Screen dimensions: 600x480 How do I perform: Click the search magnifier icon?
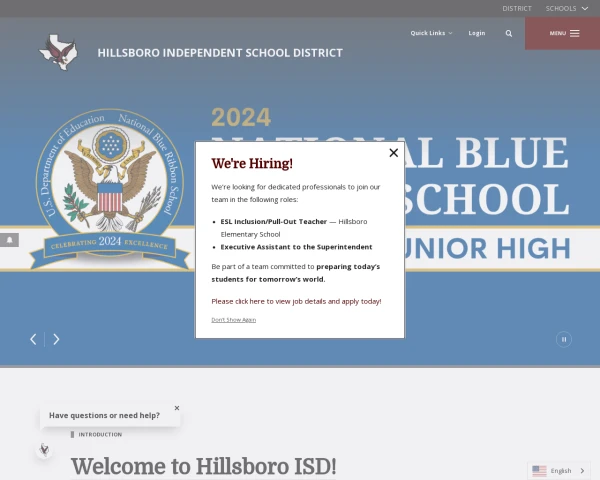click(x=509, y=33)
